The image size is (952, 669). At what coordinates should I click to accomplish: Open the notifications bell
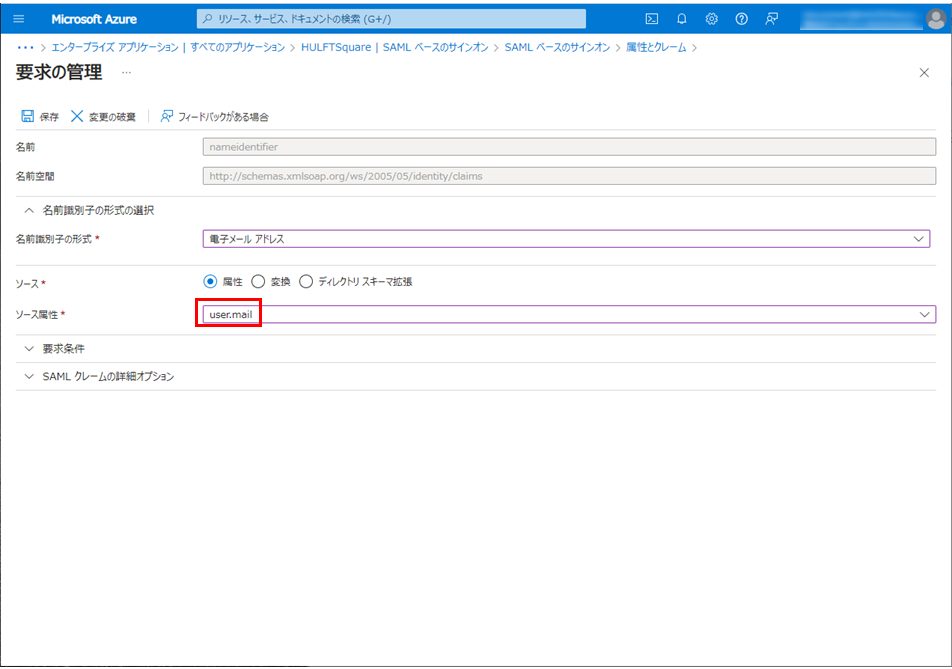click(681, 19)
